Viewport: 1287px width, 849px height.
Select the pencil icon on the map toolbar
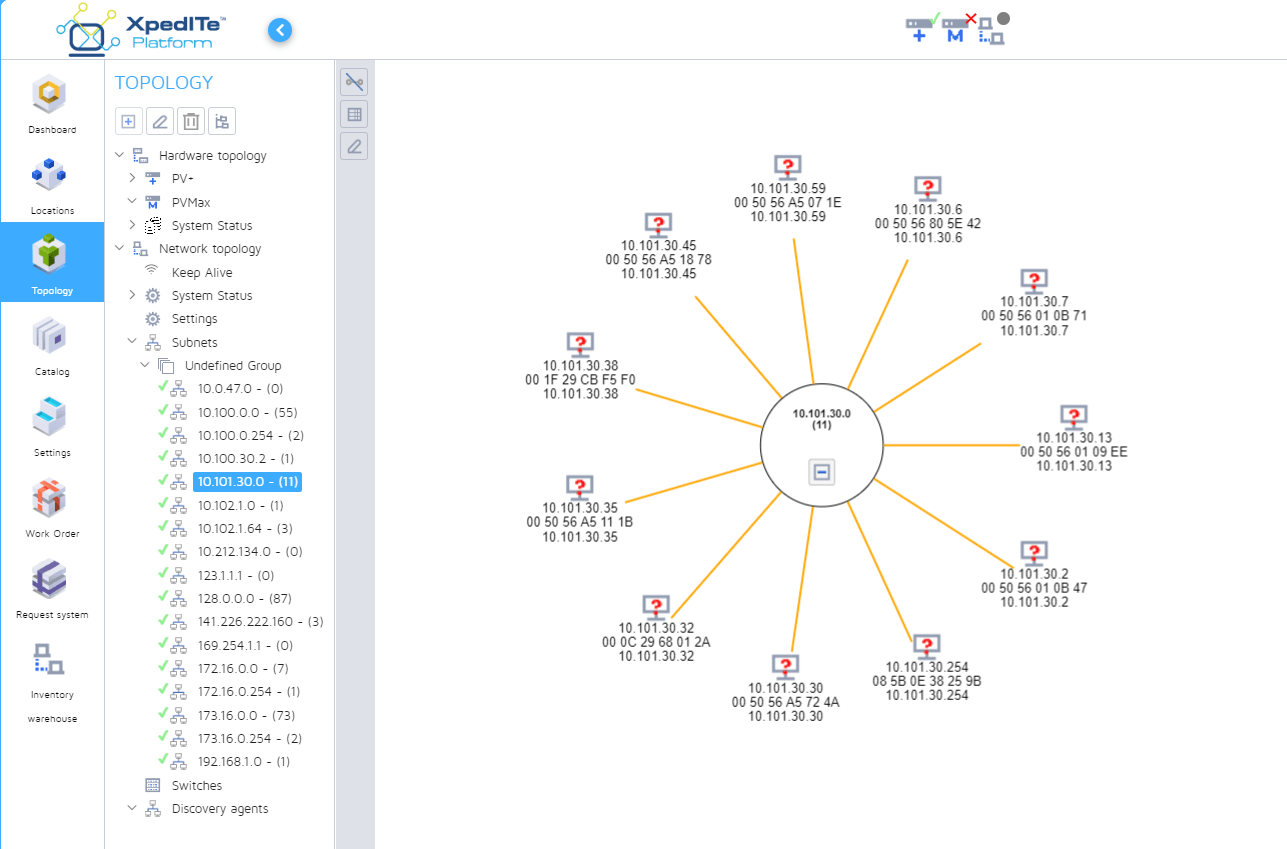coord(353,146)
